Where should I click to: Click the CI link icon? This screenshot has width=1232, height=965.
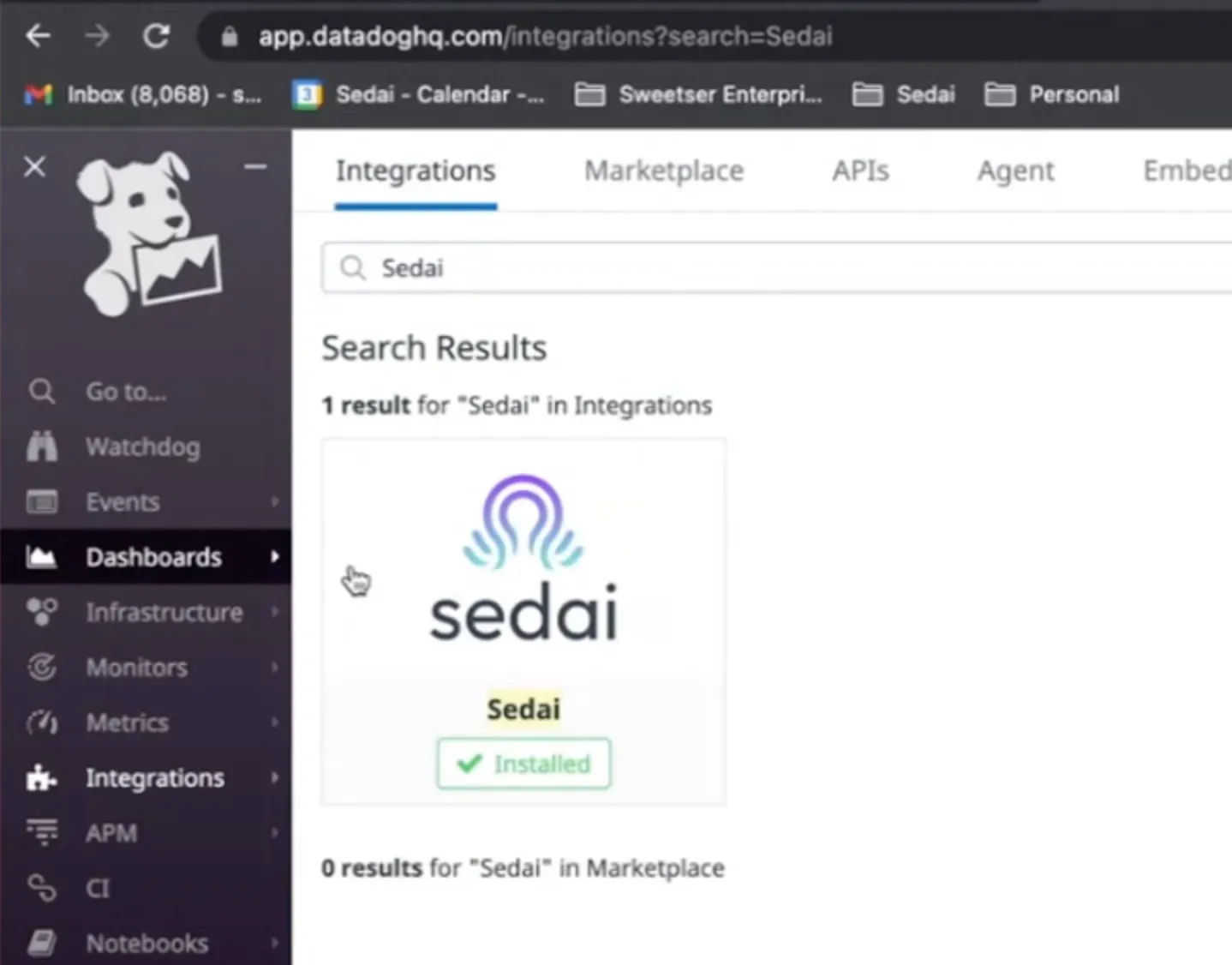41,888
